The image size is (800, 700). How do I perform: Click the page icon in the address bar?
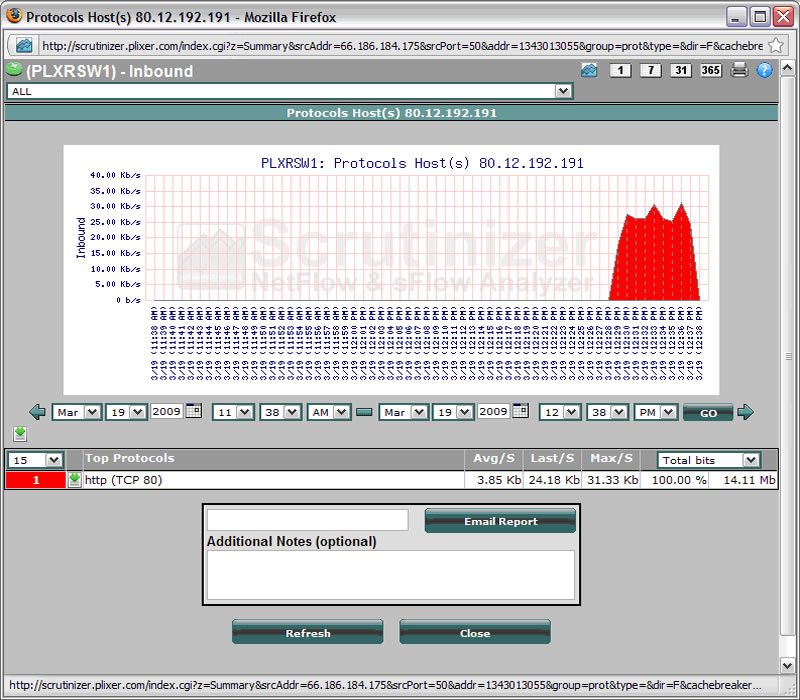(x=23, y=45)
